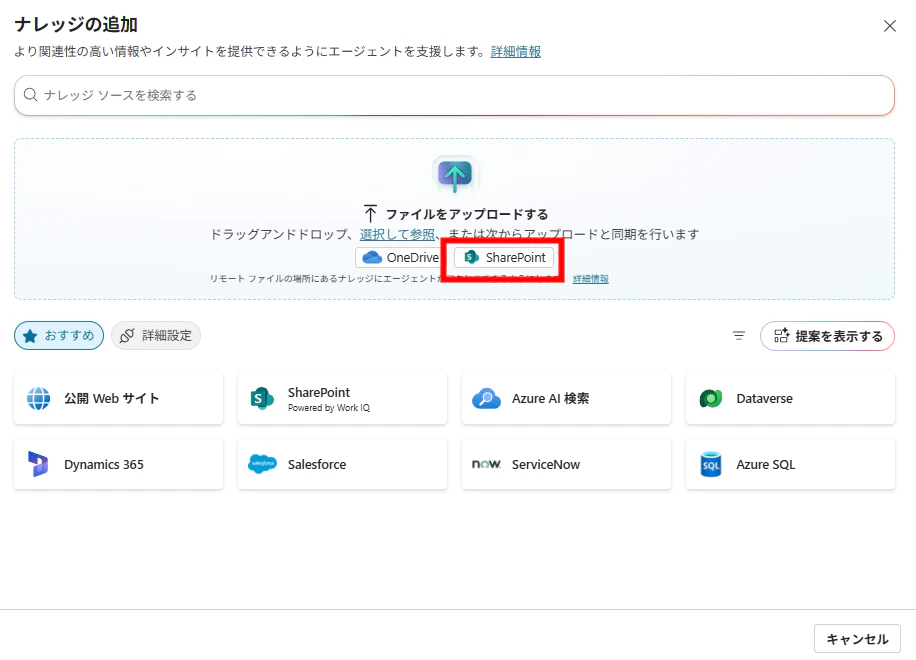Open 詳細情報 link in the header description
Viewport: 916px width, 660px height.
tap(516, 51)
